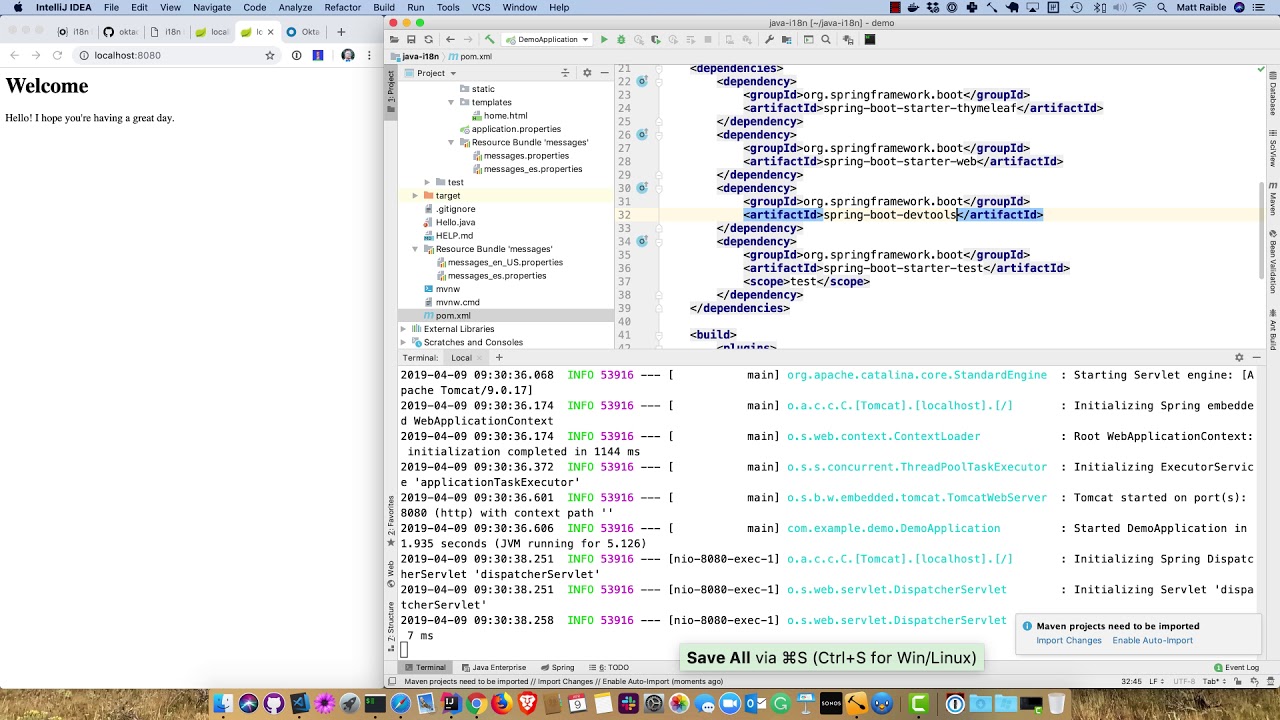Screen dimensions: 1280x720
Task: Open the TODO tool window tab
Action: 609,668
